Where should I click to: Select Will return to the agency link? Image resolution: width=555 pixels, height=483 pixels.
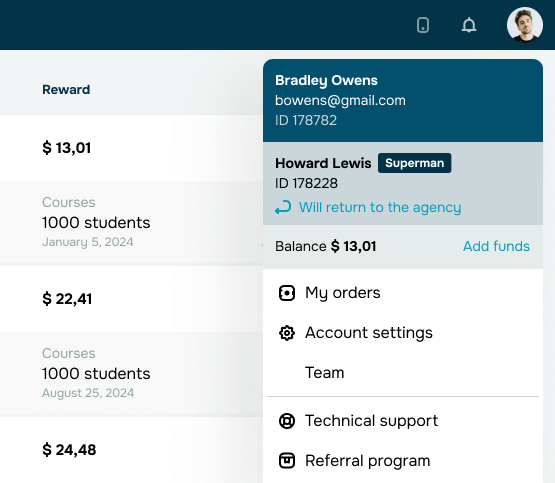(380, 207)
